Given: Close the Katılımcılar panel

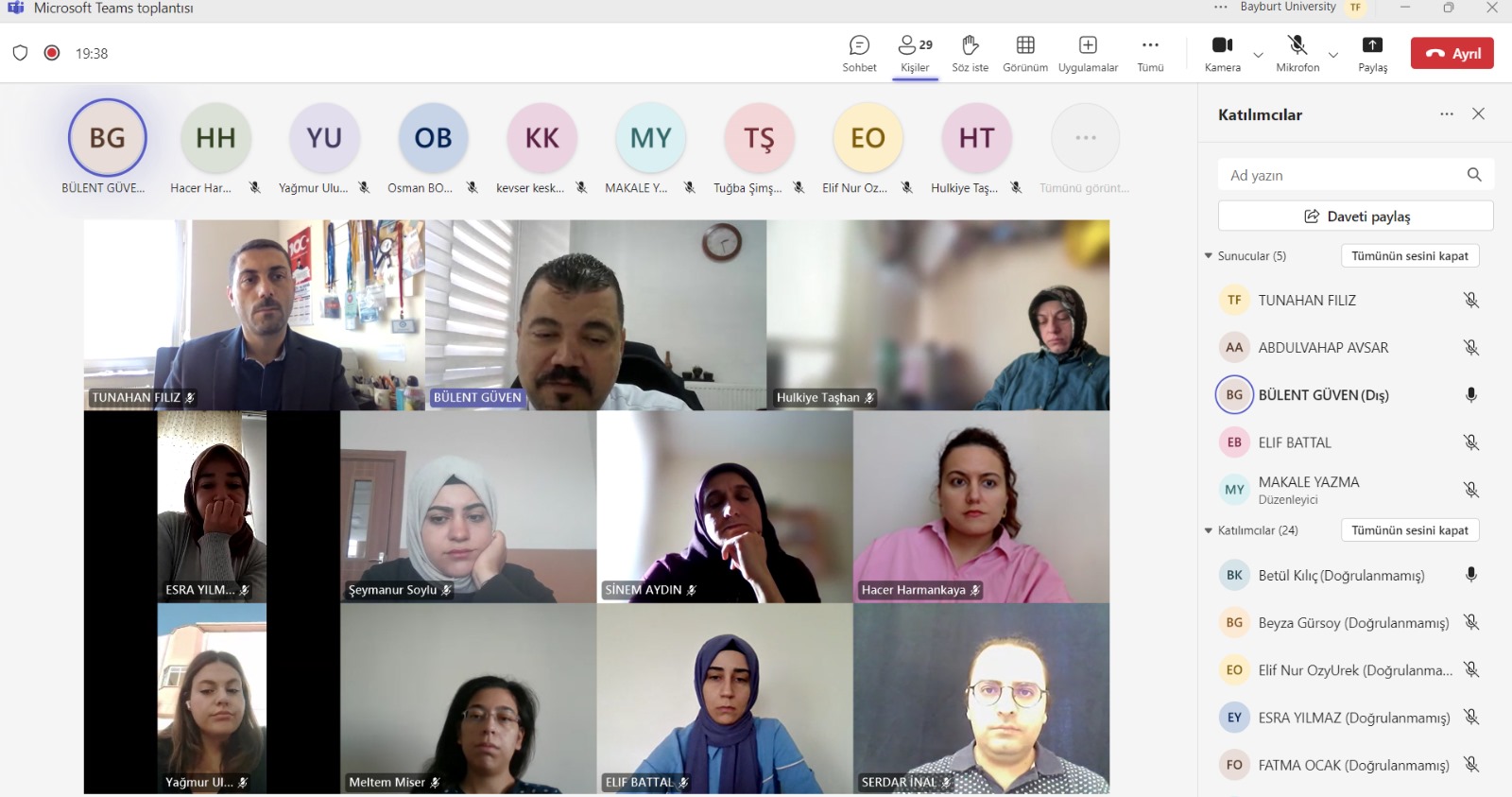Looking at the screenshot, I should [1478, 113].
